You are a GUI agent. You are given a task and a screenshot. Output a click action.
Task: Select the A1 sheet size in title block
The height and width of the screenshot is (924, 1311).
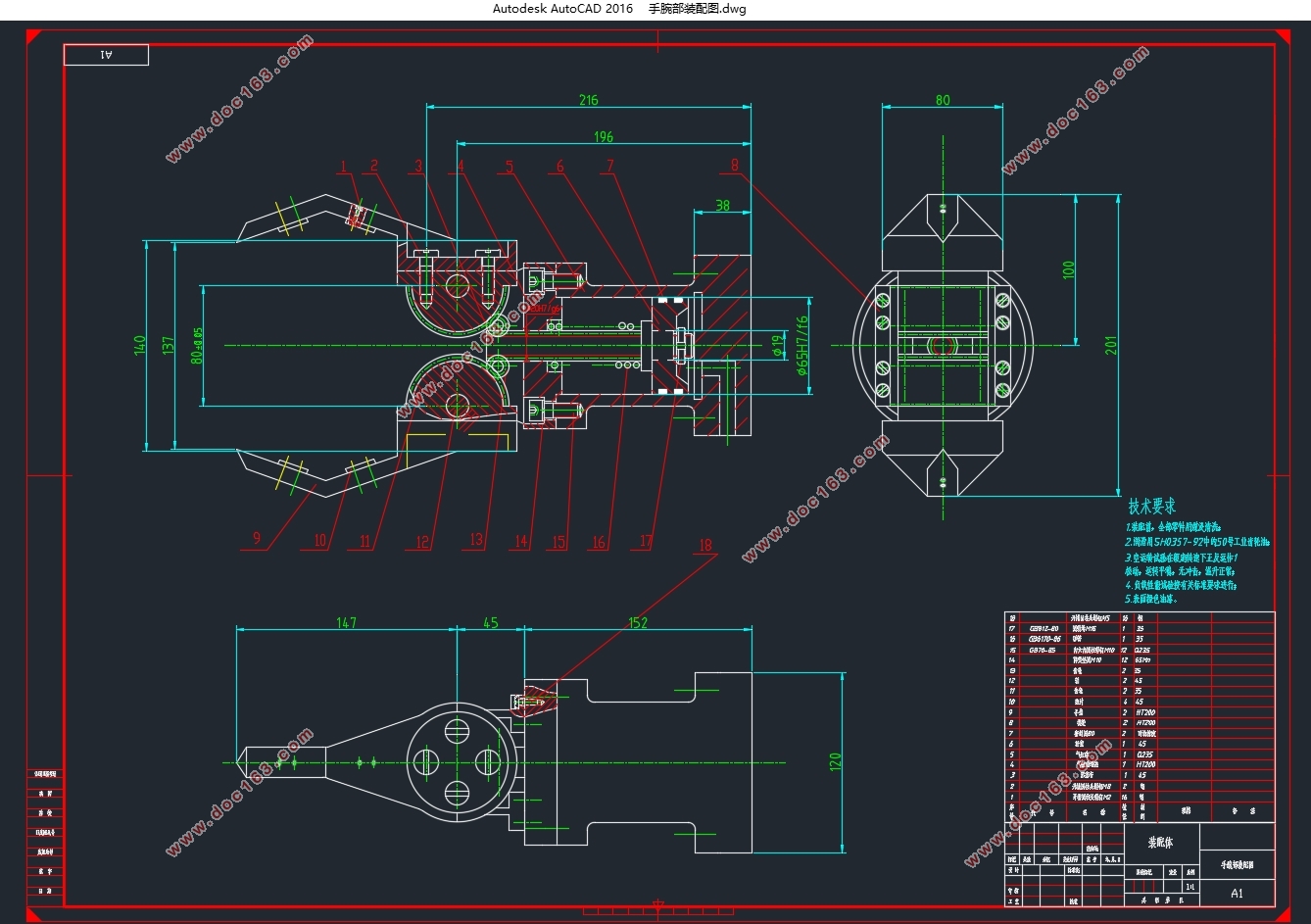coord(1237,893)
